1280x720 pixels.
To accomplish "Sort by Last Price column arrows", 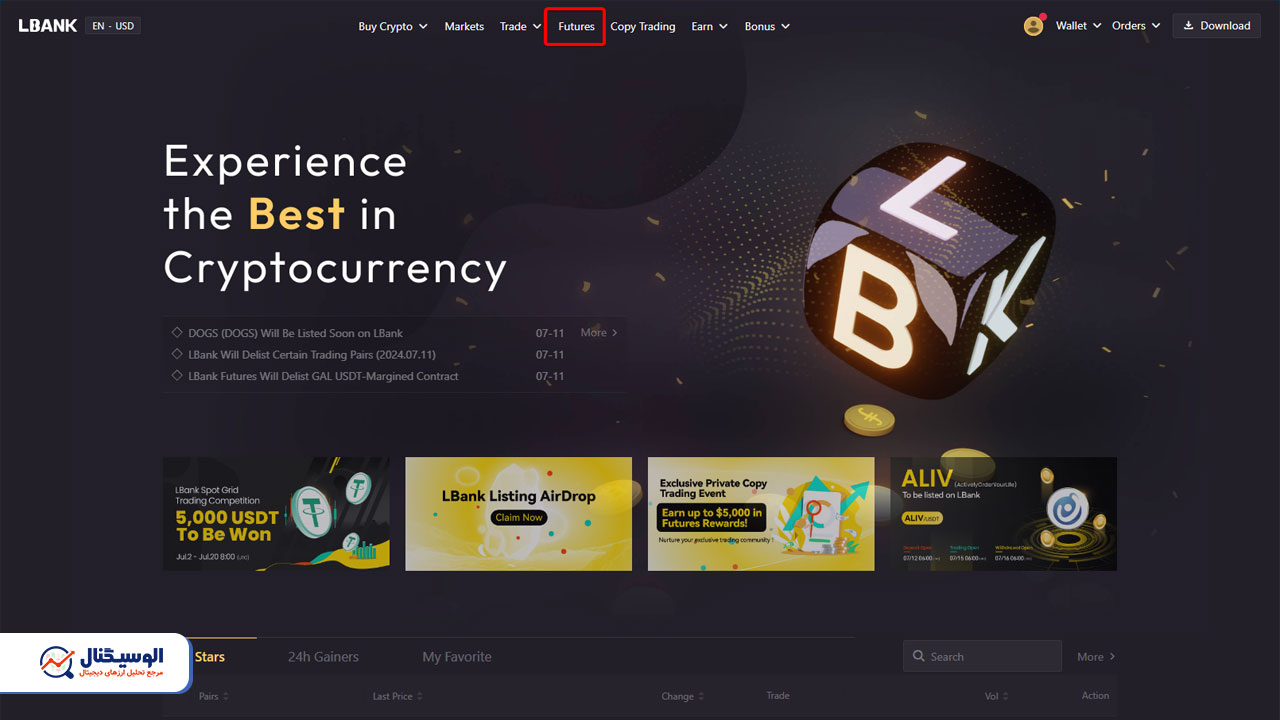I will click(x=420, y=696).
